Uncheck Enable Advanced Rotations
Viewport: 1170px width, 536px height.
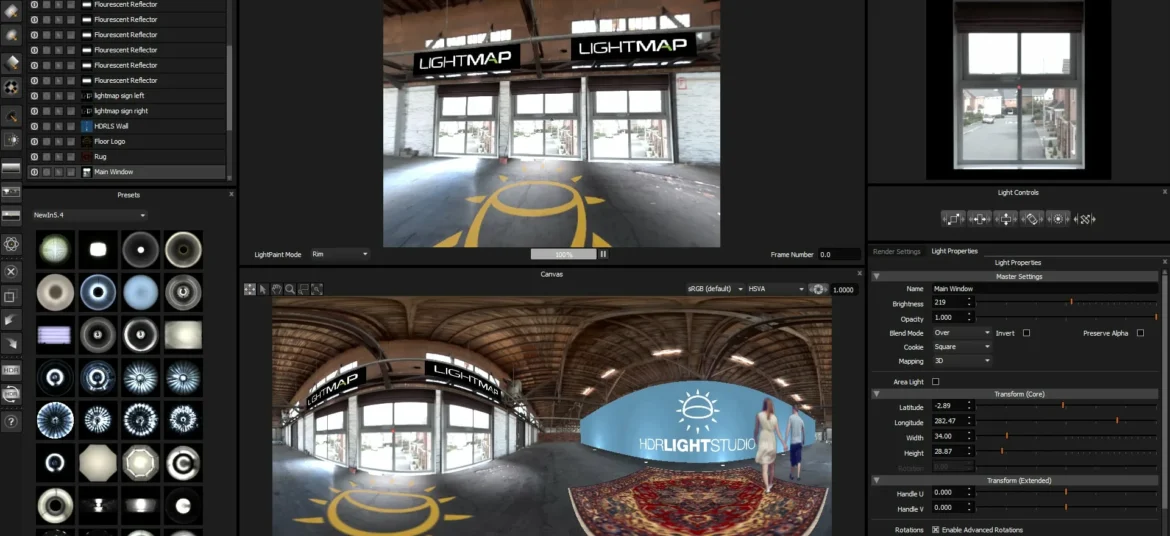[936, 530]
